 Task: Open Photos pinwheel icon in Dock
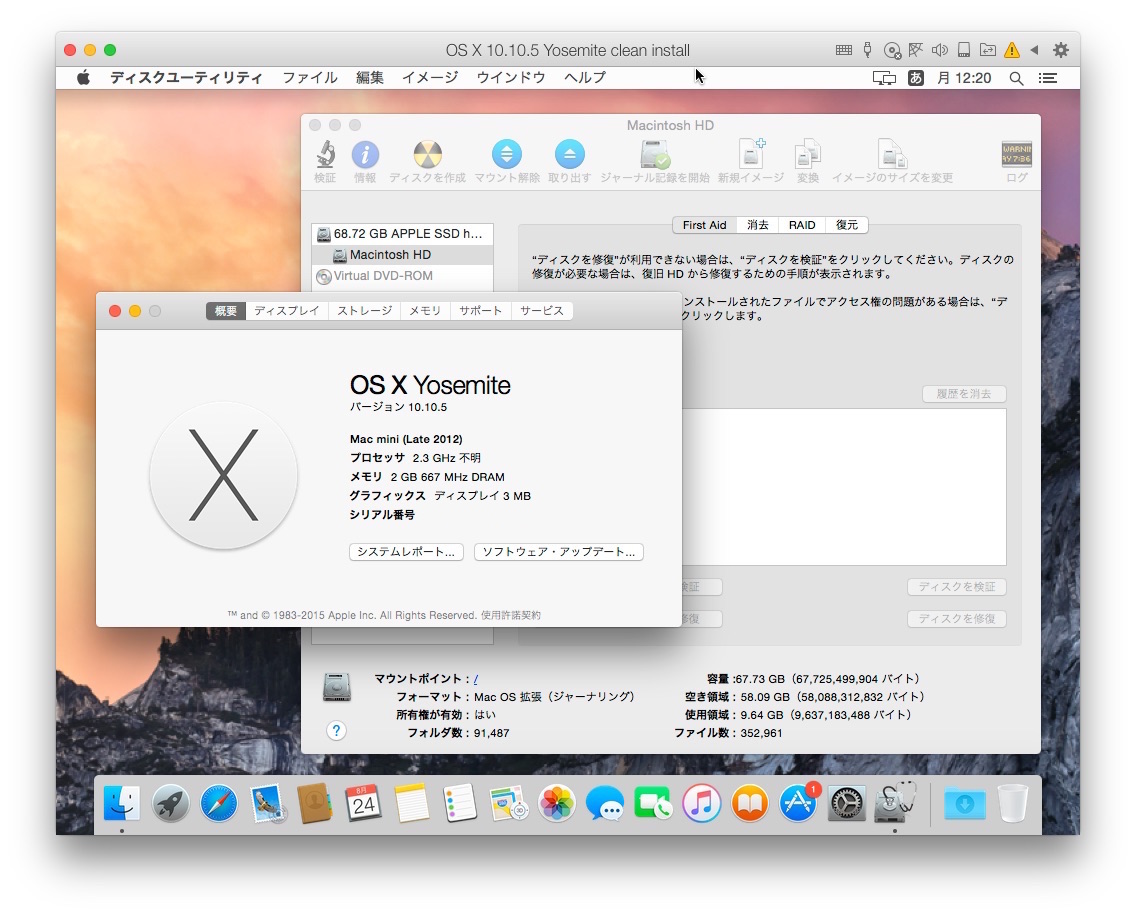tap(556, 803)
